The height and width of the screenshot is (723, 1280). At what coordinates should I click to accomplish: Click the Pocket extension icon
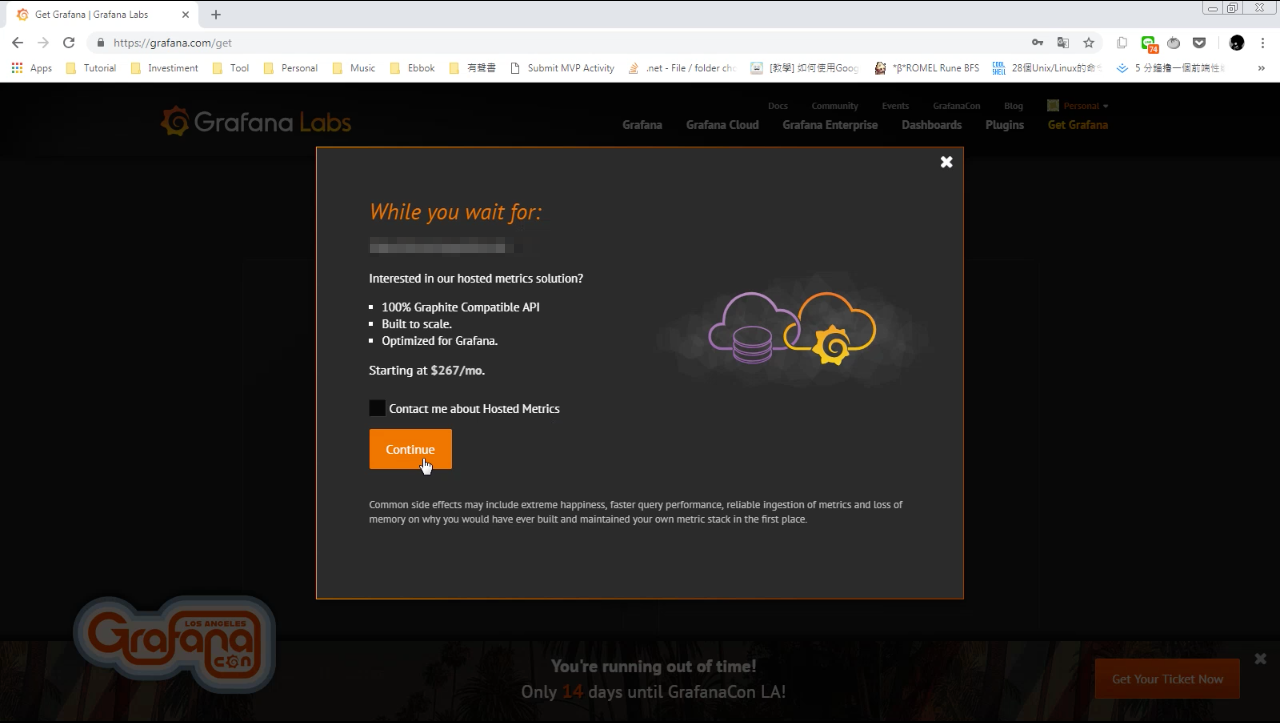point(1199,43)
